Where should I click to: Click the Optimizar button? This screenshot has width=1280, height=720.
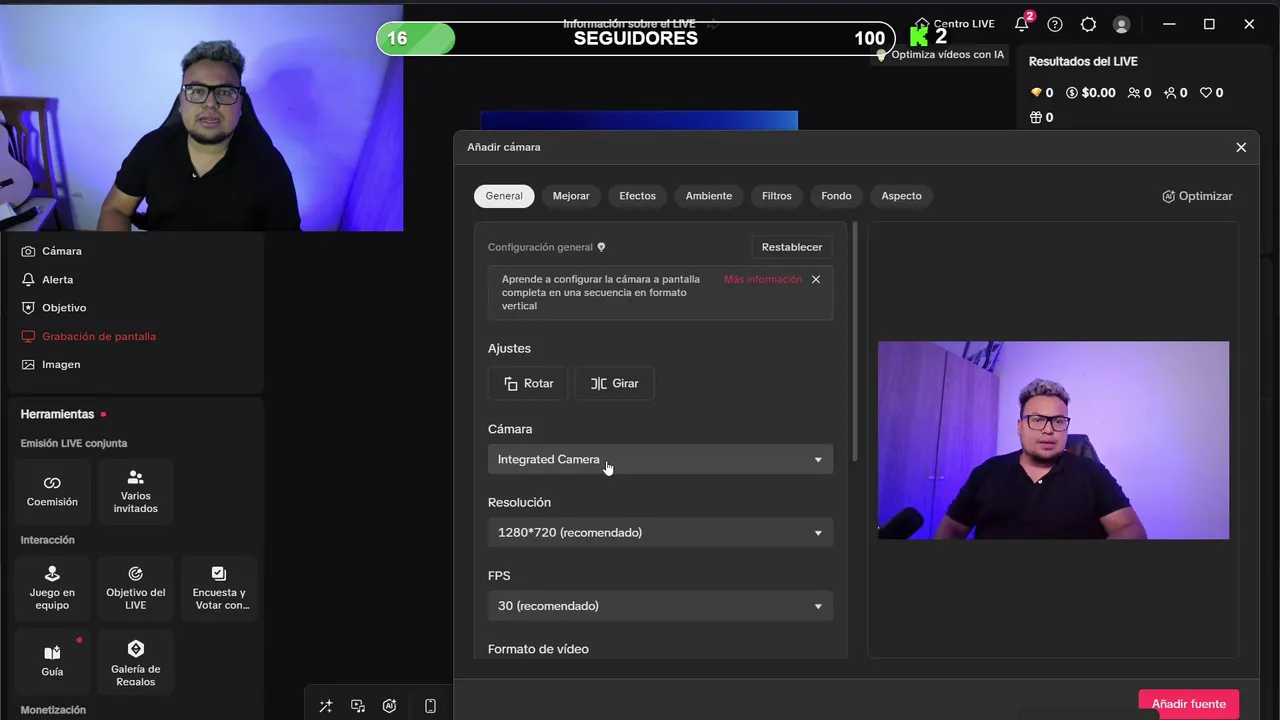pyautogui.click(x=1197, y=196)
